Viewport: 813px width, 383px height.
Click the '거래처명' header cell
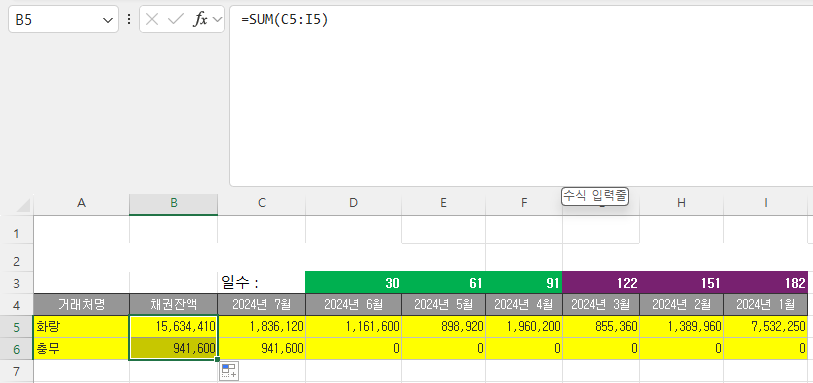[81, 305]
